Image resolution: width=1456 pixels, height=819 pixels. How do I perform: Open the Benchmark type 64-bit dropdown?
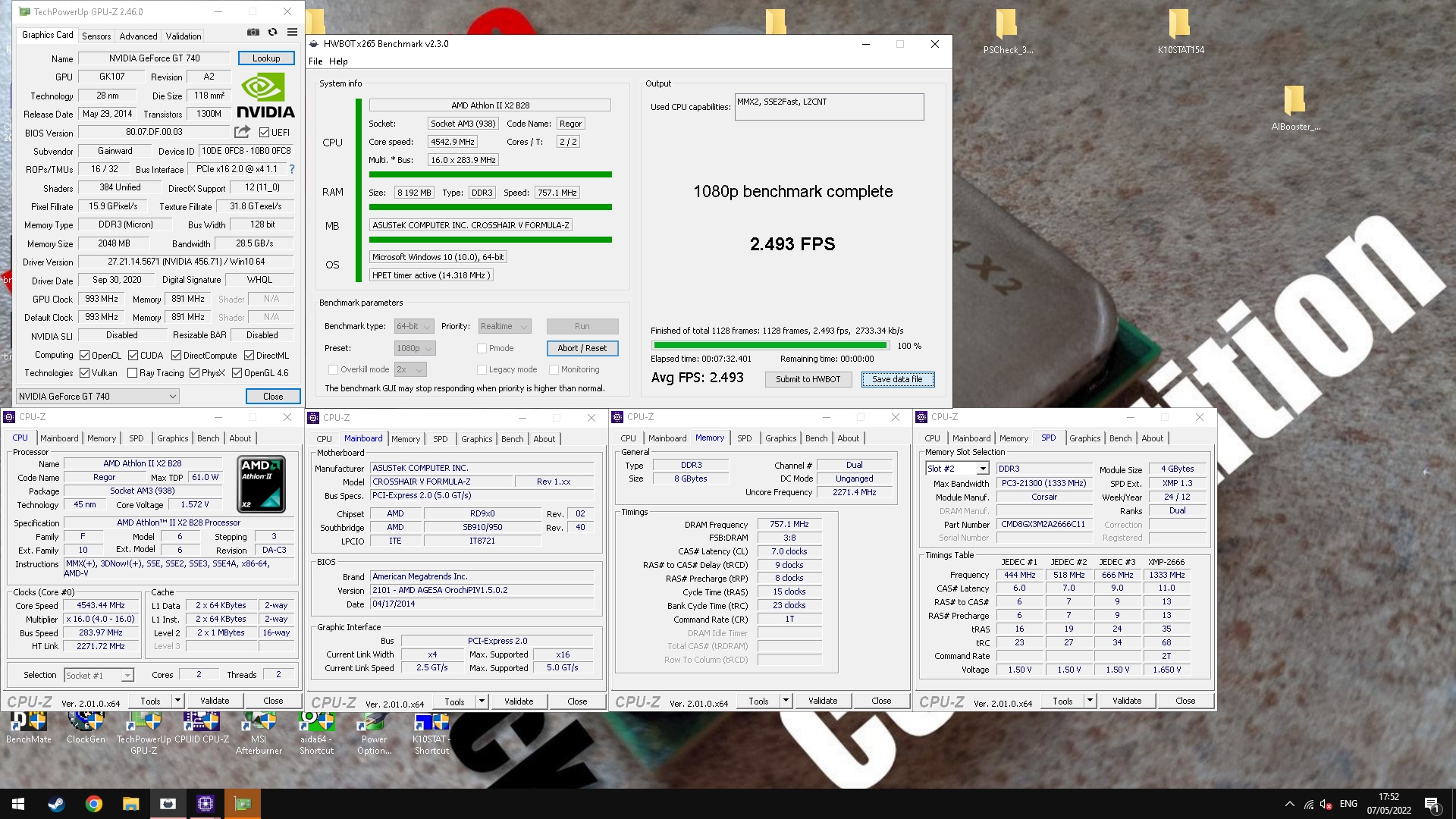414,327
